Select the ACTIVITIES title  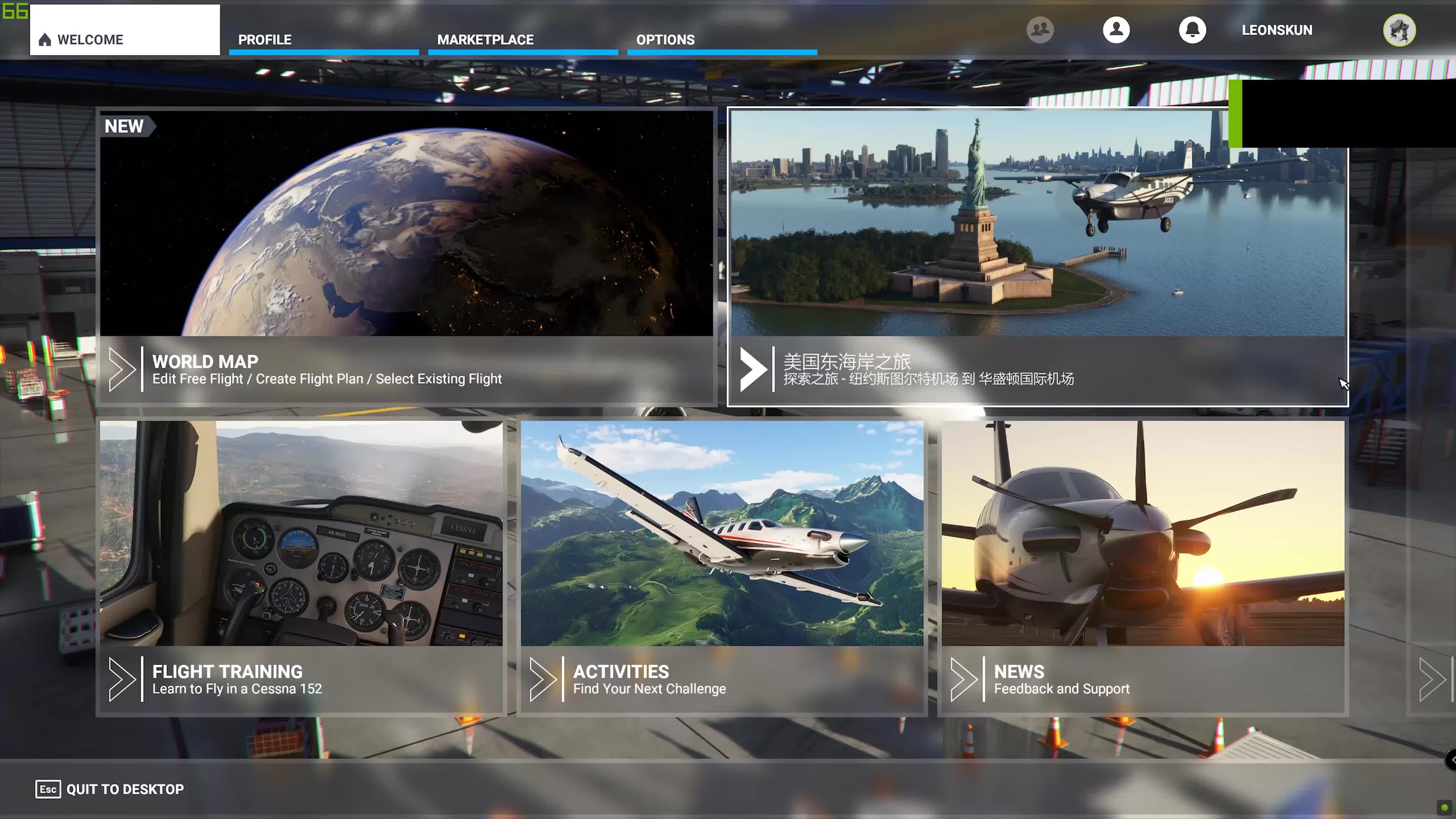621,671
